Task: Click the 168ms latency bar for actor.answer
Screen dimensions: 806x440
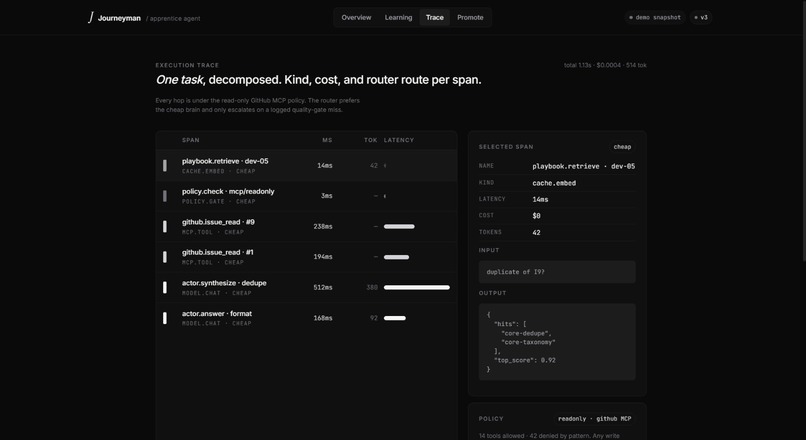Action: (x=395, y=318)
